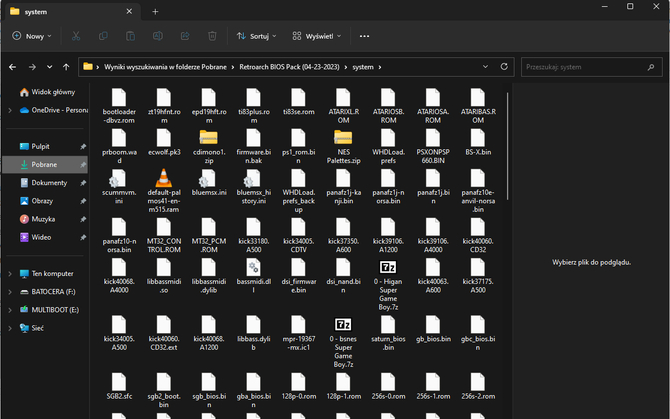
Task: Refresh the current folder view
Action: pos(504,67)
